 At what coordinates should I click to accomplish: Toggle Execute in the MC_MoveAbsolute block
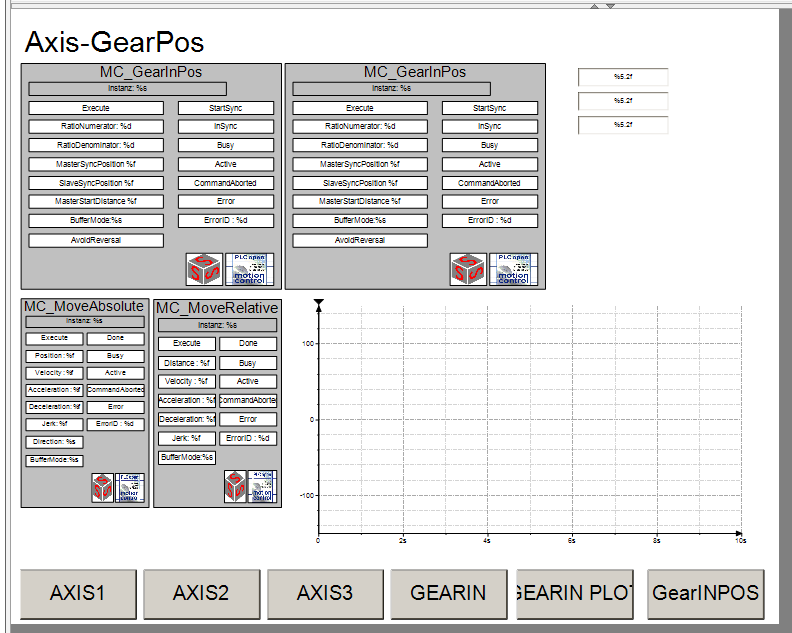point(55,339)
